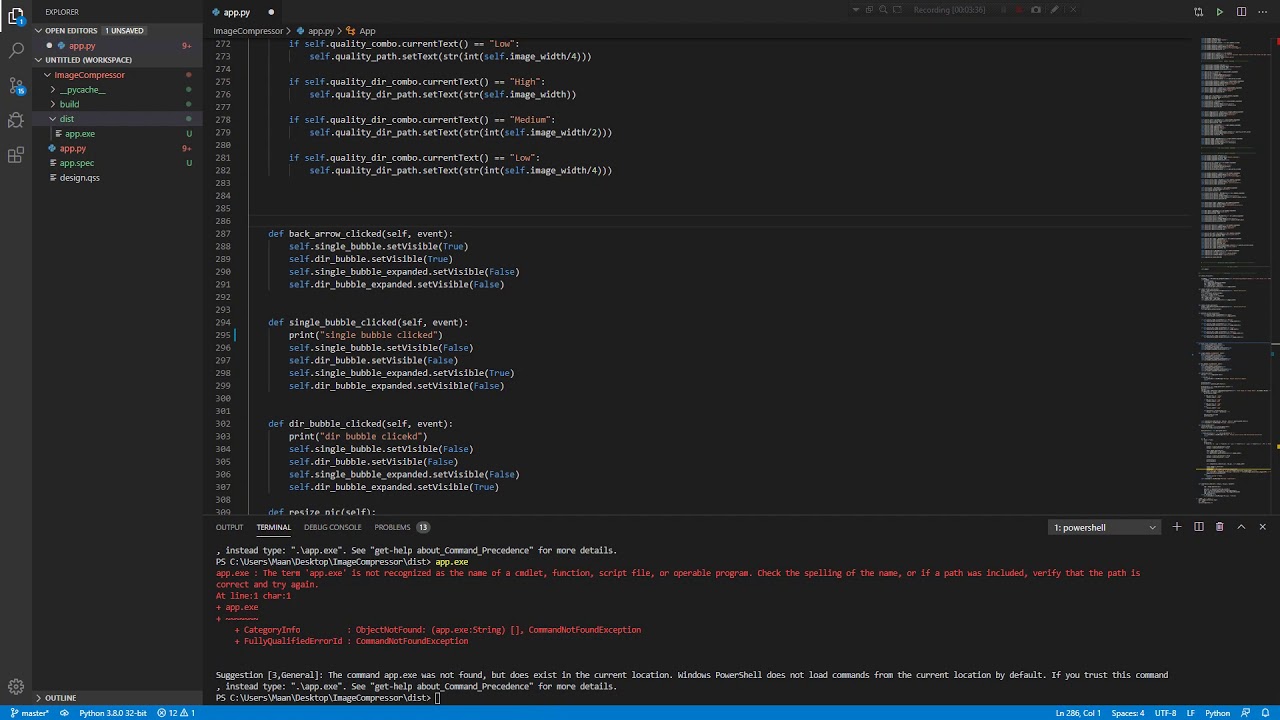
Task: Split the editor to the right
Action: tap(1241, 12)
